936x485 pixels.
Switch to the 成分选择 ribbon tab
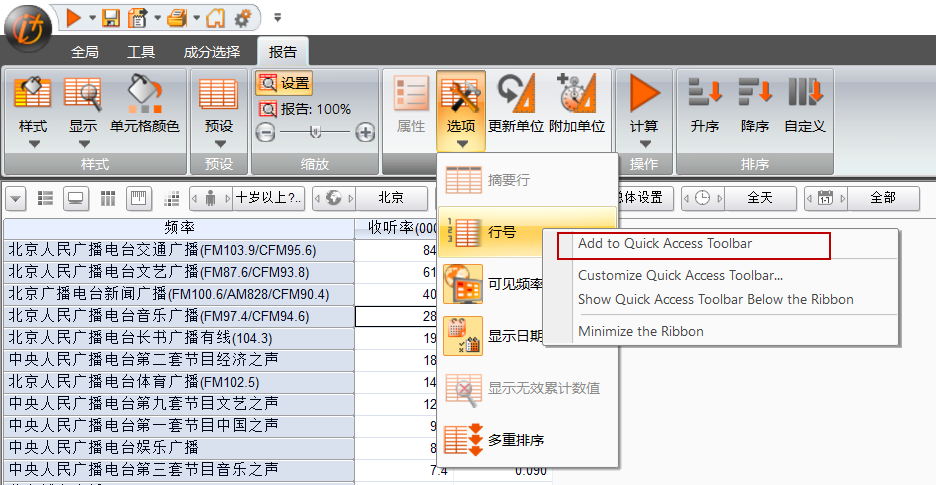[x=212, y=52]
